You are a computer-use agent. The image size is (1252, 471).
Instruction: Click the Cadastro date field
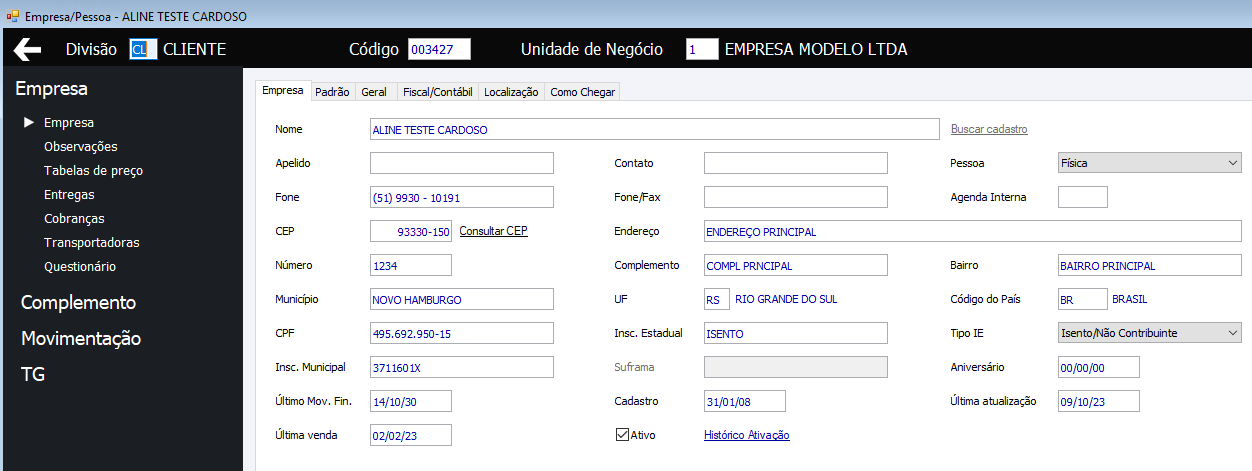[745, 401]
